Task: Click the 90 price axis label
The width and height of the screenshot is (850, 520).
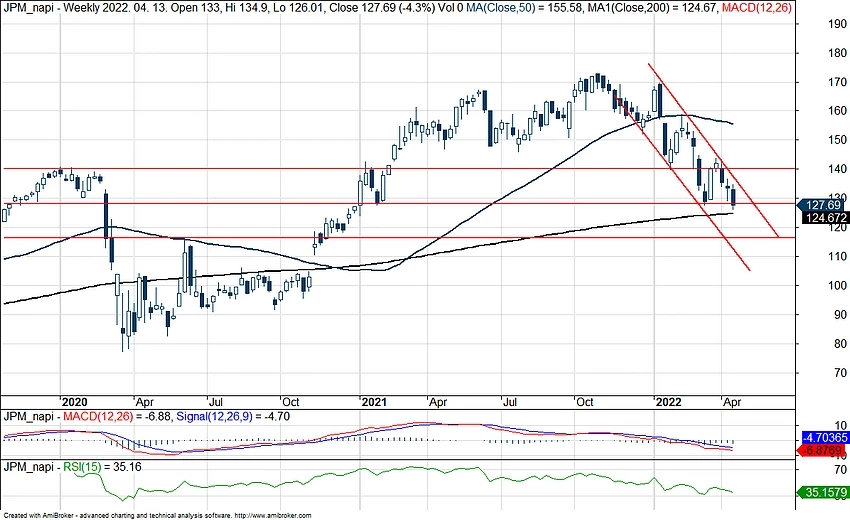Action: (x=840, y=315)
